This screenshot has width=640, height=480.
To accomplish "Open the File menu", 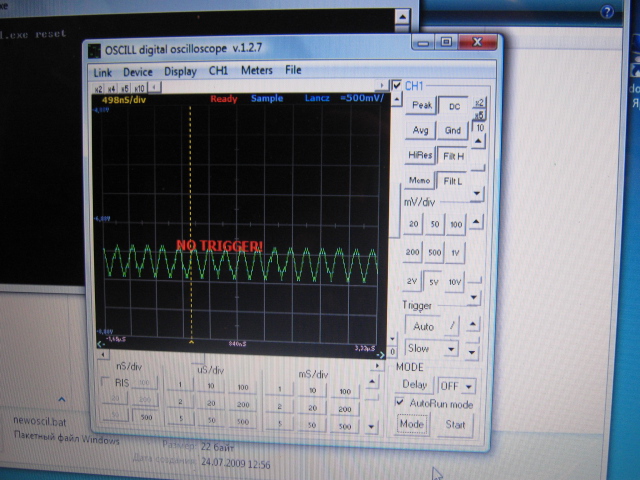I will click(293, 70).
